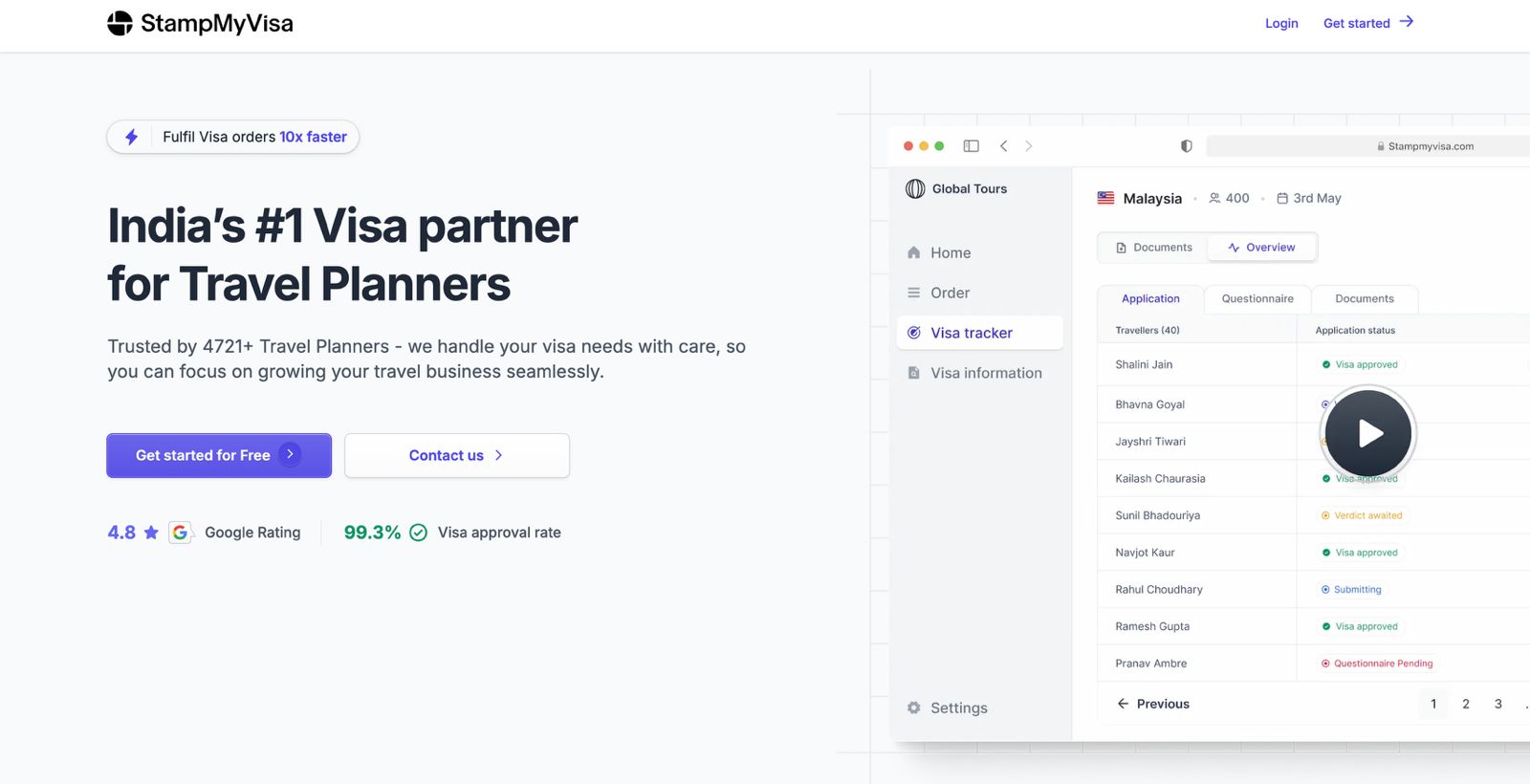Click traveller name Ramesh Gupta

pyautogui.click(x=1152, y=626)
